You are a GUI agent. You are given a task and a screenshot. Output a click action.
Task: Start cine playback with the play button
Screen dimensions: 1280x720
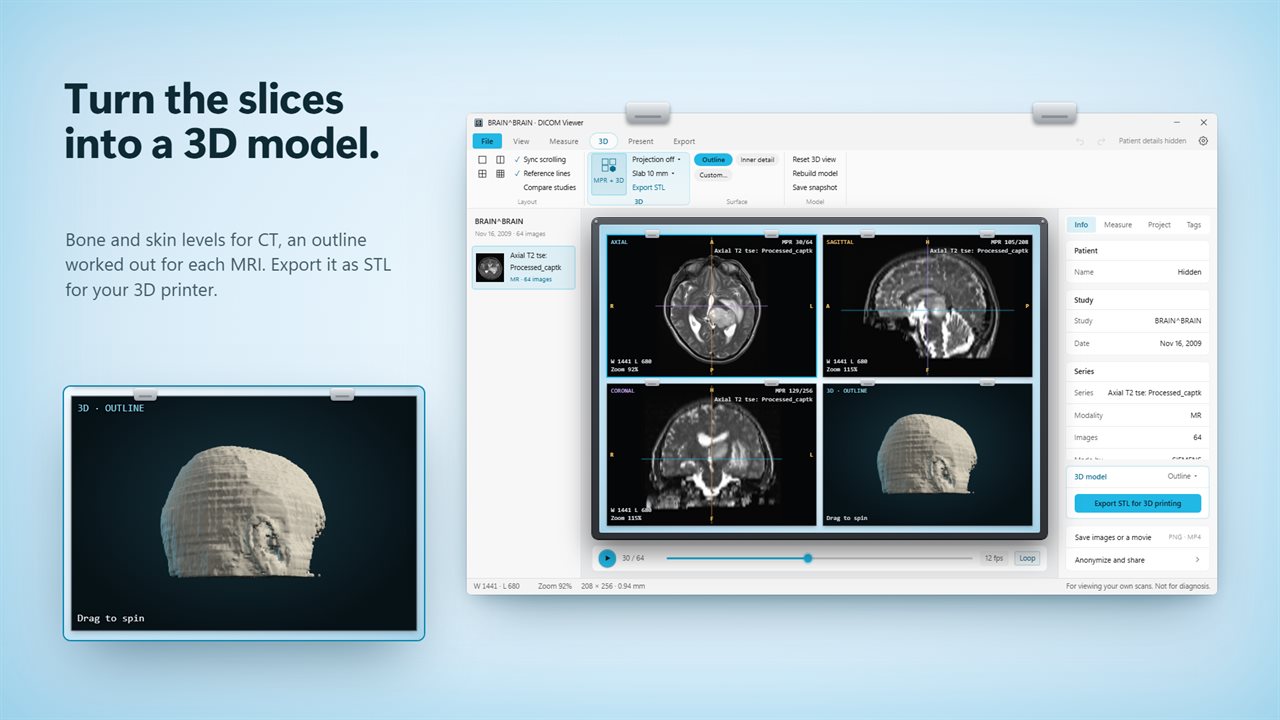tap(607, 558)
